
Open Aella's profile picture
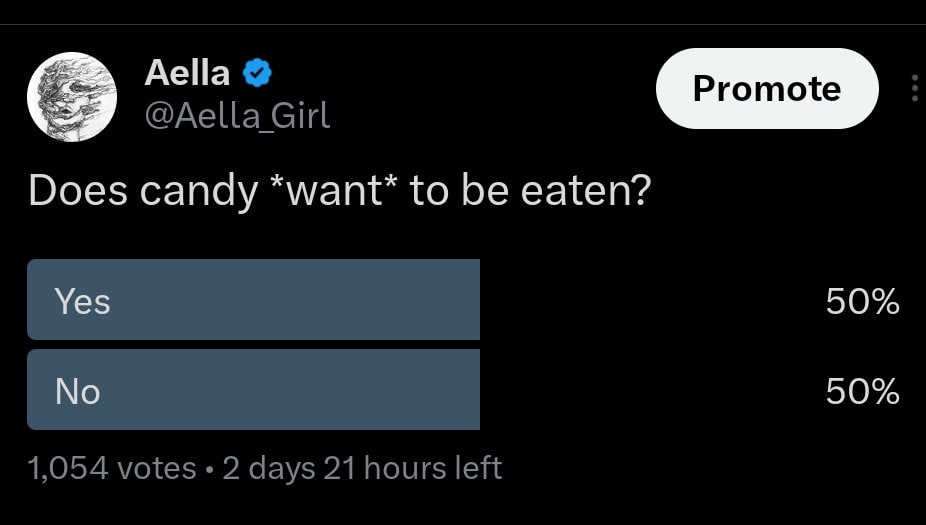click(72, 97)
